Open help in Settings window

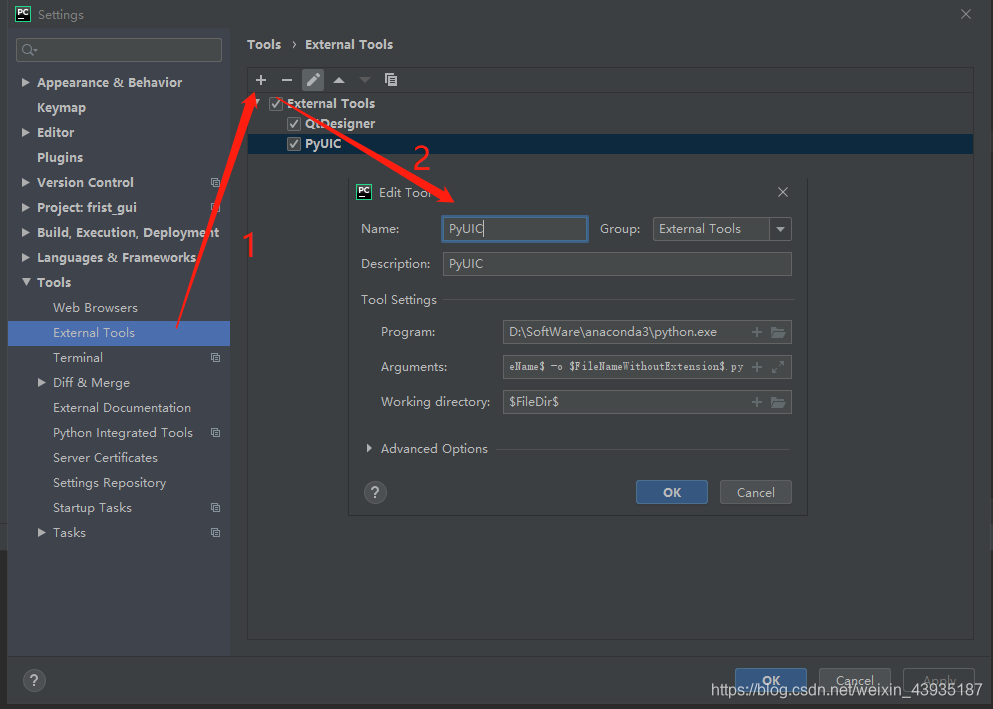pyautogui.click(x=34, y=681)
